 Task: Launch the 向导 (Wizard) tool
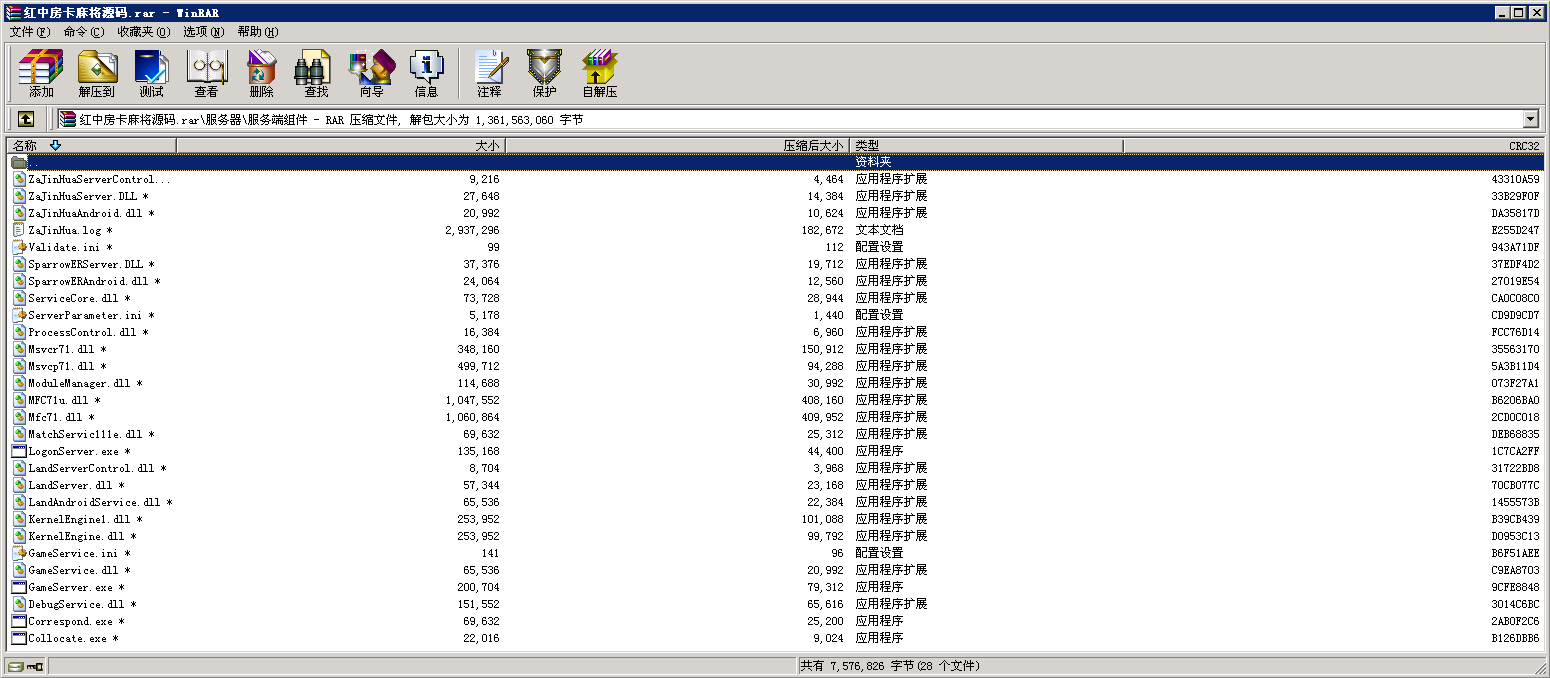[371, 74]
